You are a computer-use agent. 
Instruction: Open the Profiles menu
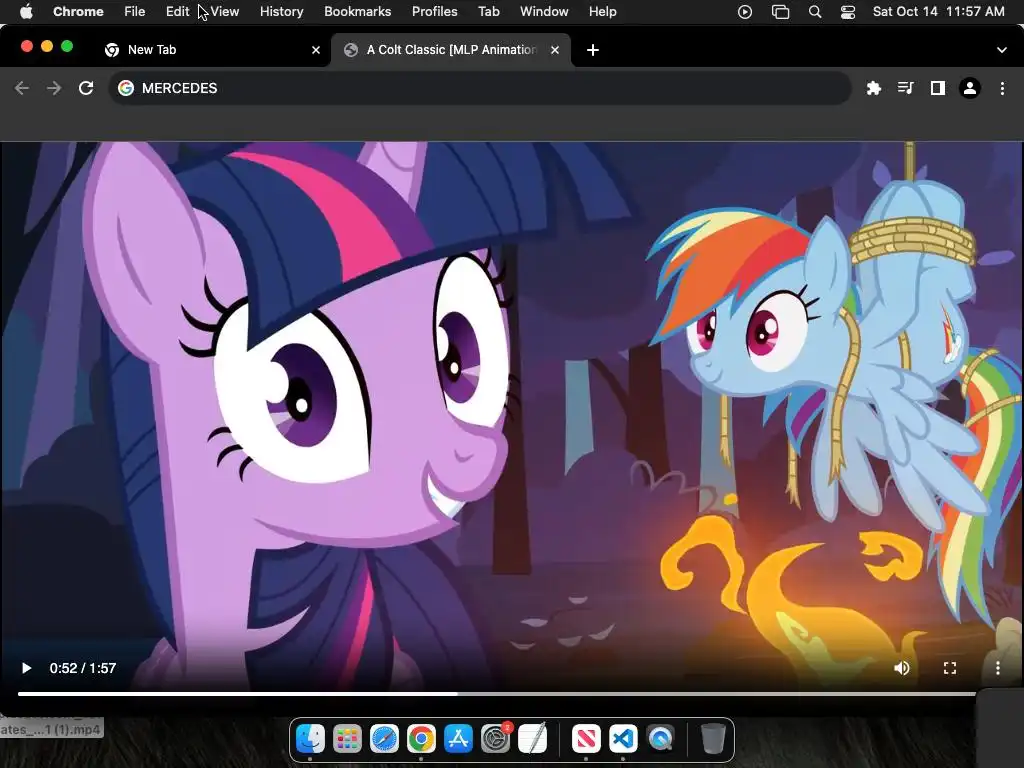(434, 11)
